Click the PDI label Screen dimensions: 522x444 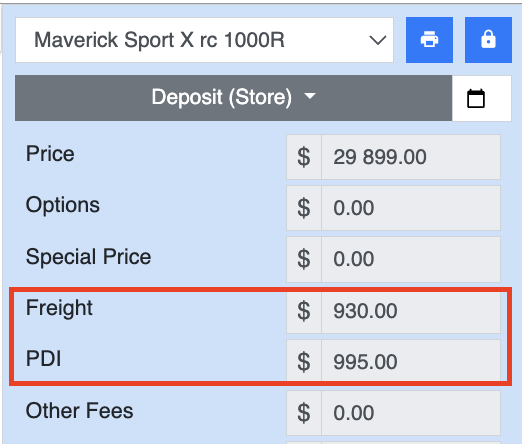point(44,359)
